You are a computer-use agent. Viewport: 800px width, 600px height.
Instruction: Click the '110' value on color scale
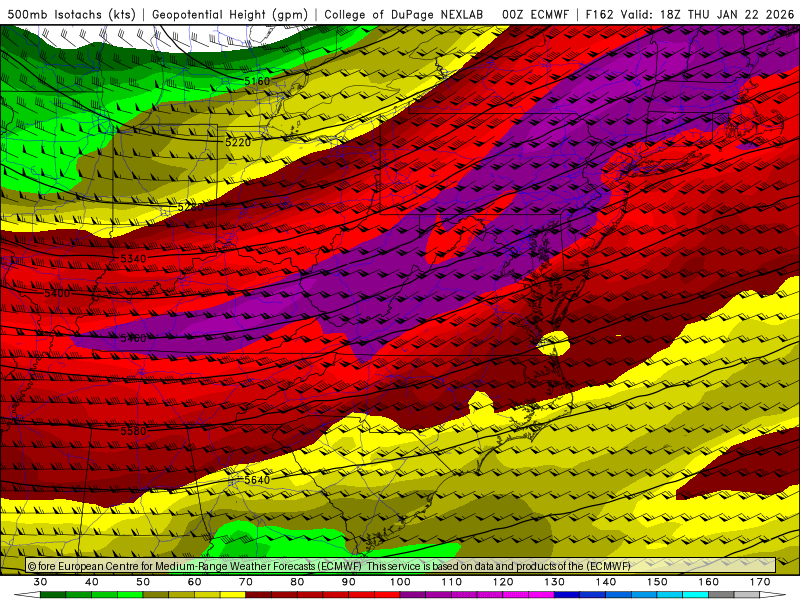coord(452,582)
